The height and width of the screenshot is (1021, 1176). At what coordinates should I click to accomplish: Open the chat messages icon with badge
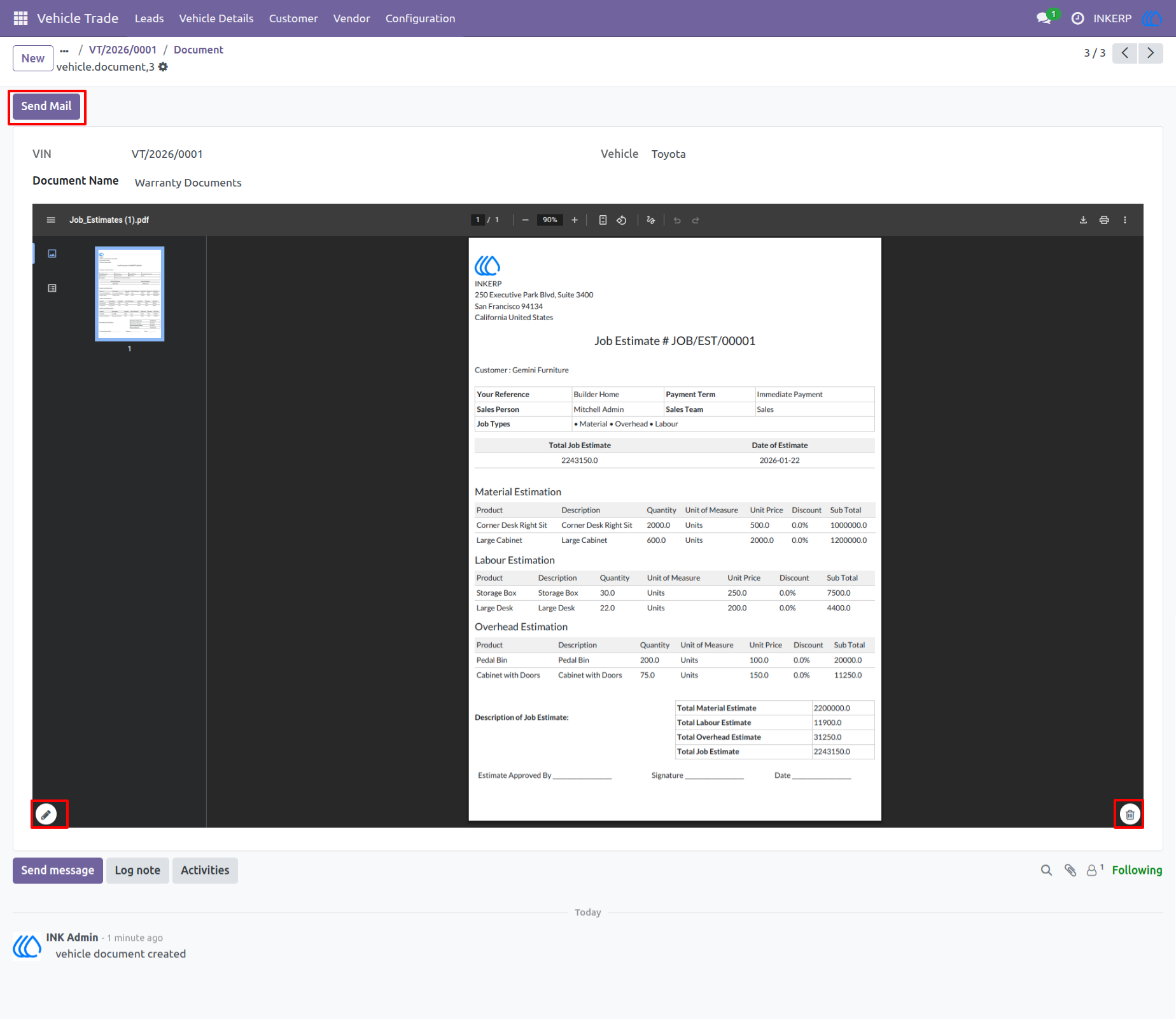(x=1045, y=18)
